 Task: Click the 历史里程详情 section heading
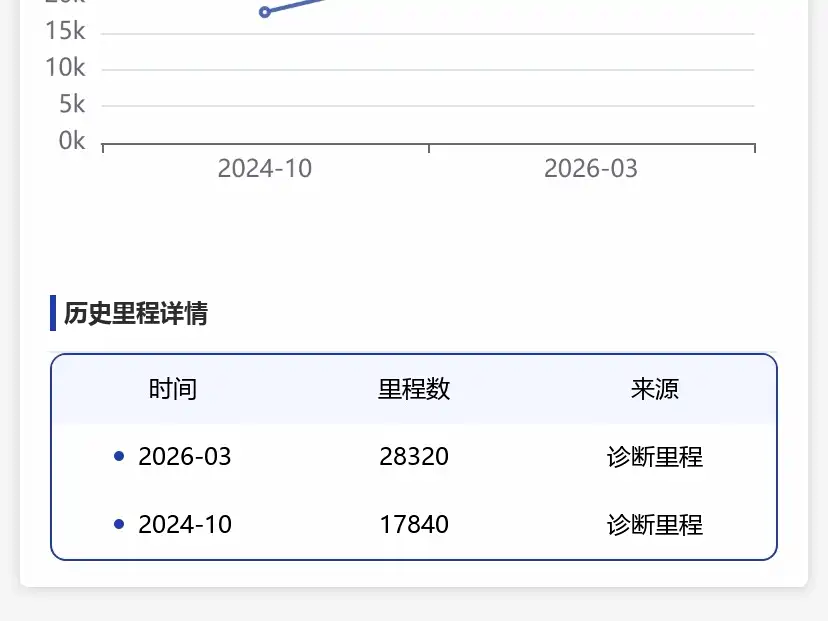(x=136, y=313)
